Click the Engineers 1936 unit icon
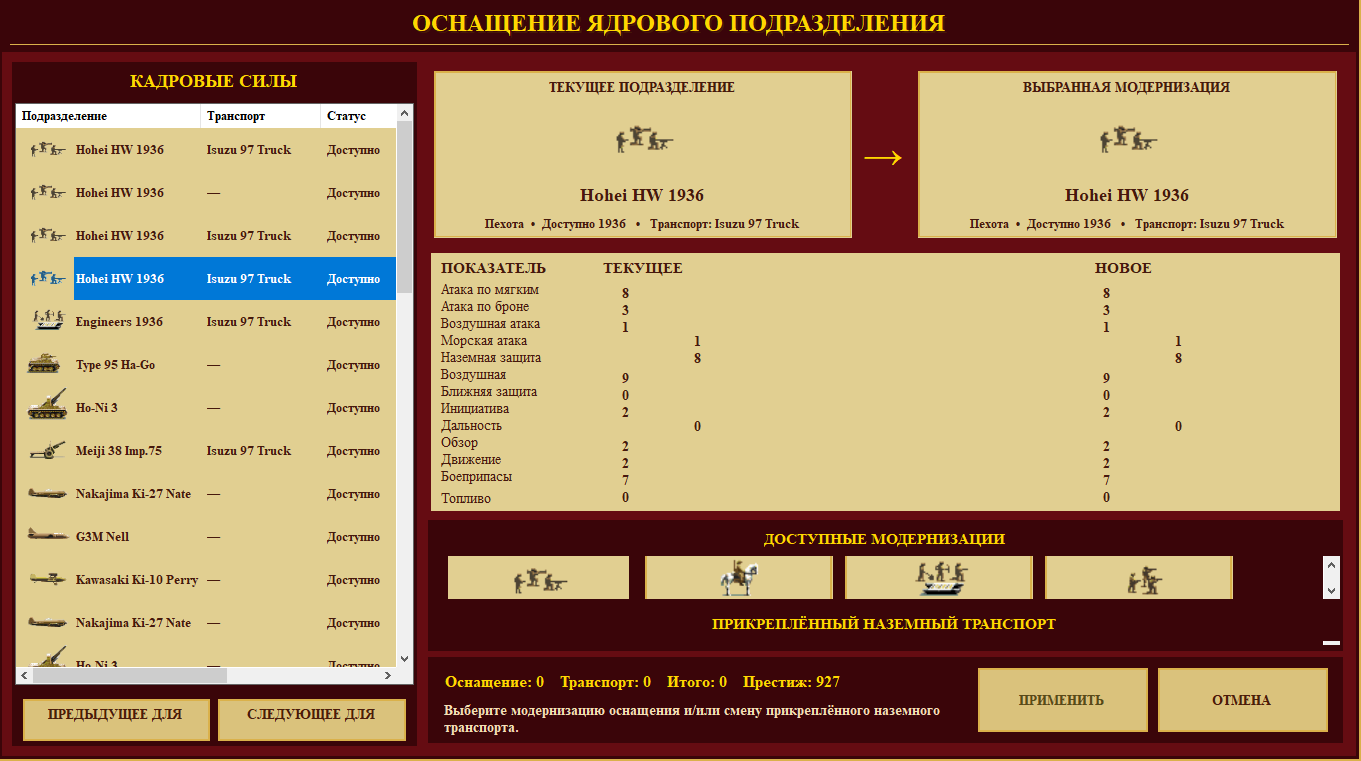 pyautogui.click(x=47, y=321)
